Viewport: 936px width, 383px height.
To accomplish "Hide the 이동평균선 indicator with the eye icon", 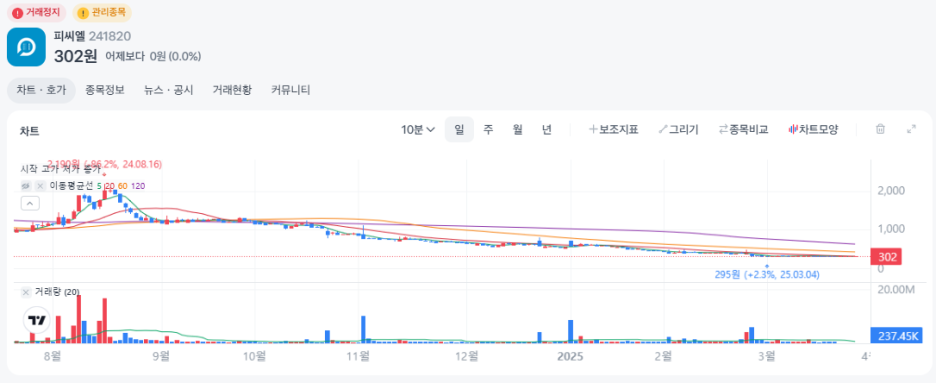I will 26,186.
